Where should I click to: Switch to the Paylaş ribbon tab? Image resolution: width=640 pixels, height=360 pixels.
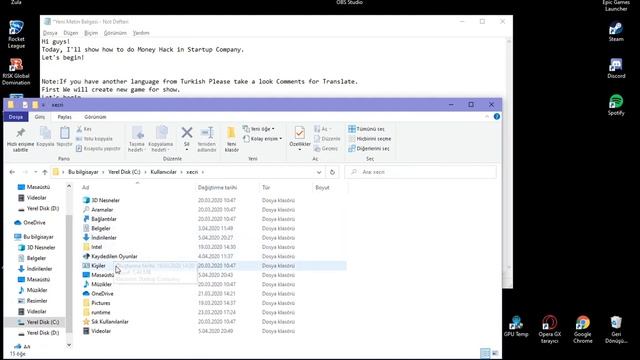64,117
